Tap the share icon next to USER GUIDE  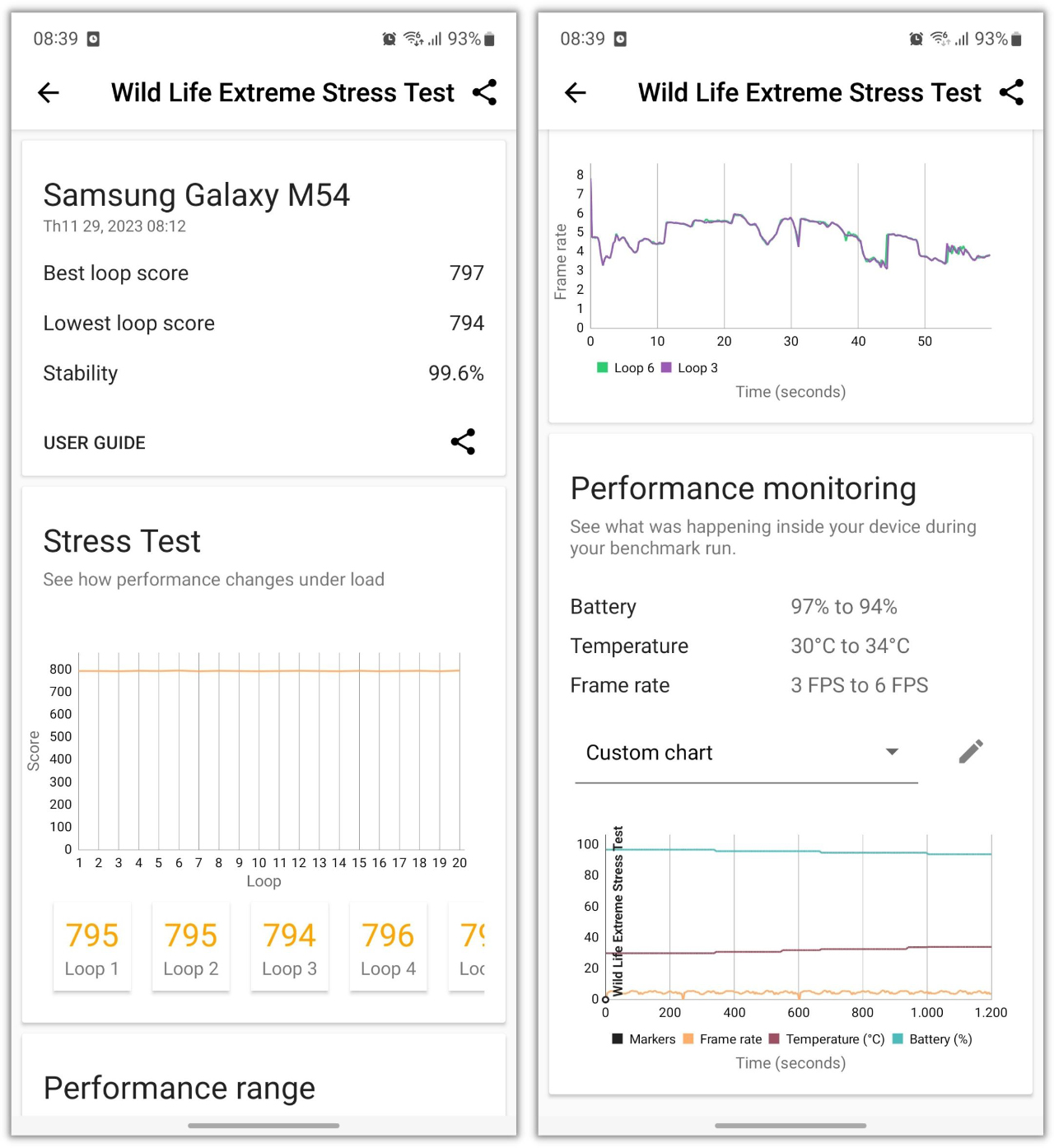(x=462, y=442)
